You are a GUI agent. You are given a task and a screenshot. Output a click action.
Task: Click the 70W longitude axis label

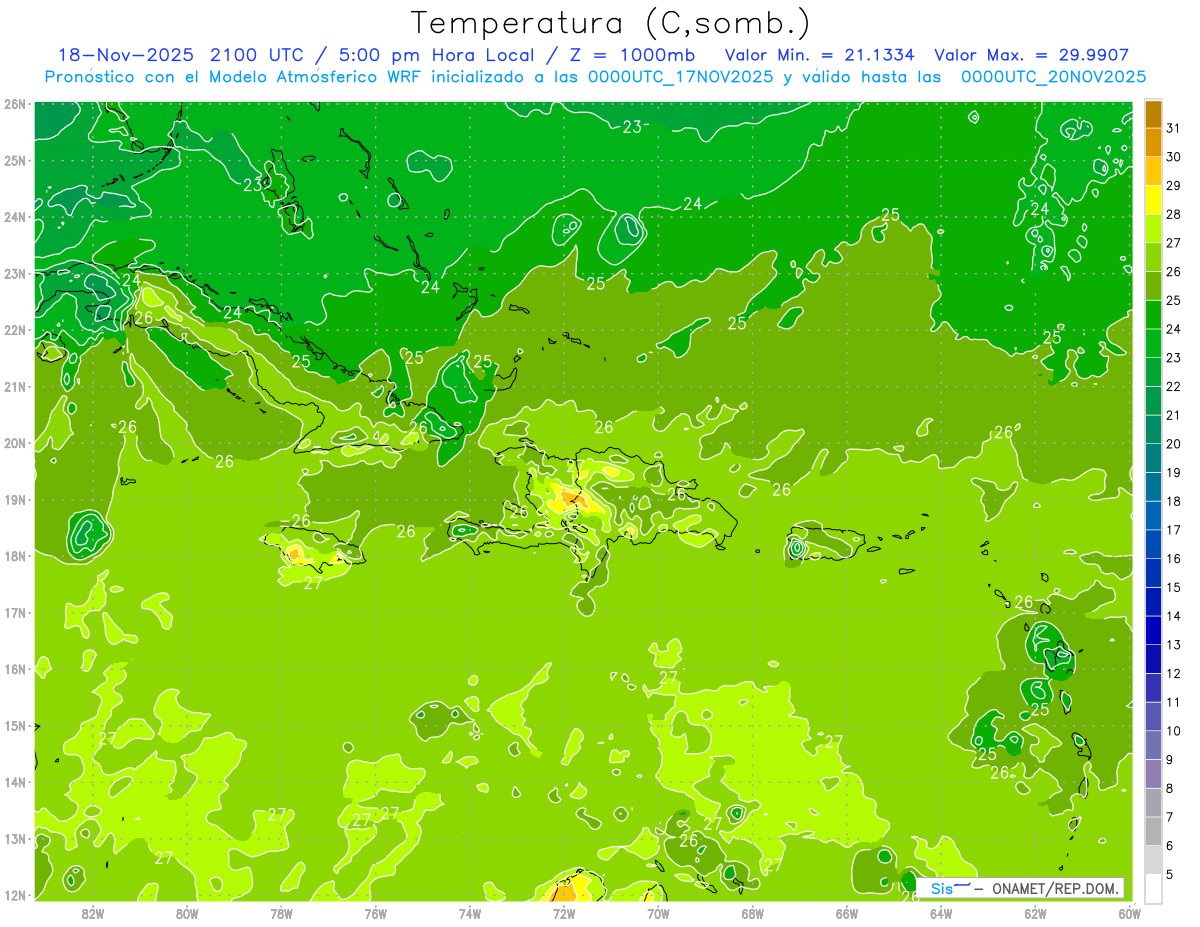(x=658, y=913)
